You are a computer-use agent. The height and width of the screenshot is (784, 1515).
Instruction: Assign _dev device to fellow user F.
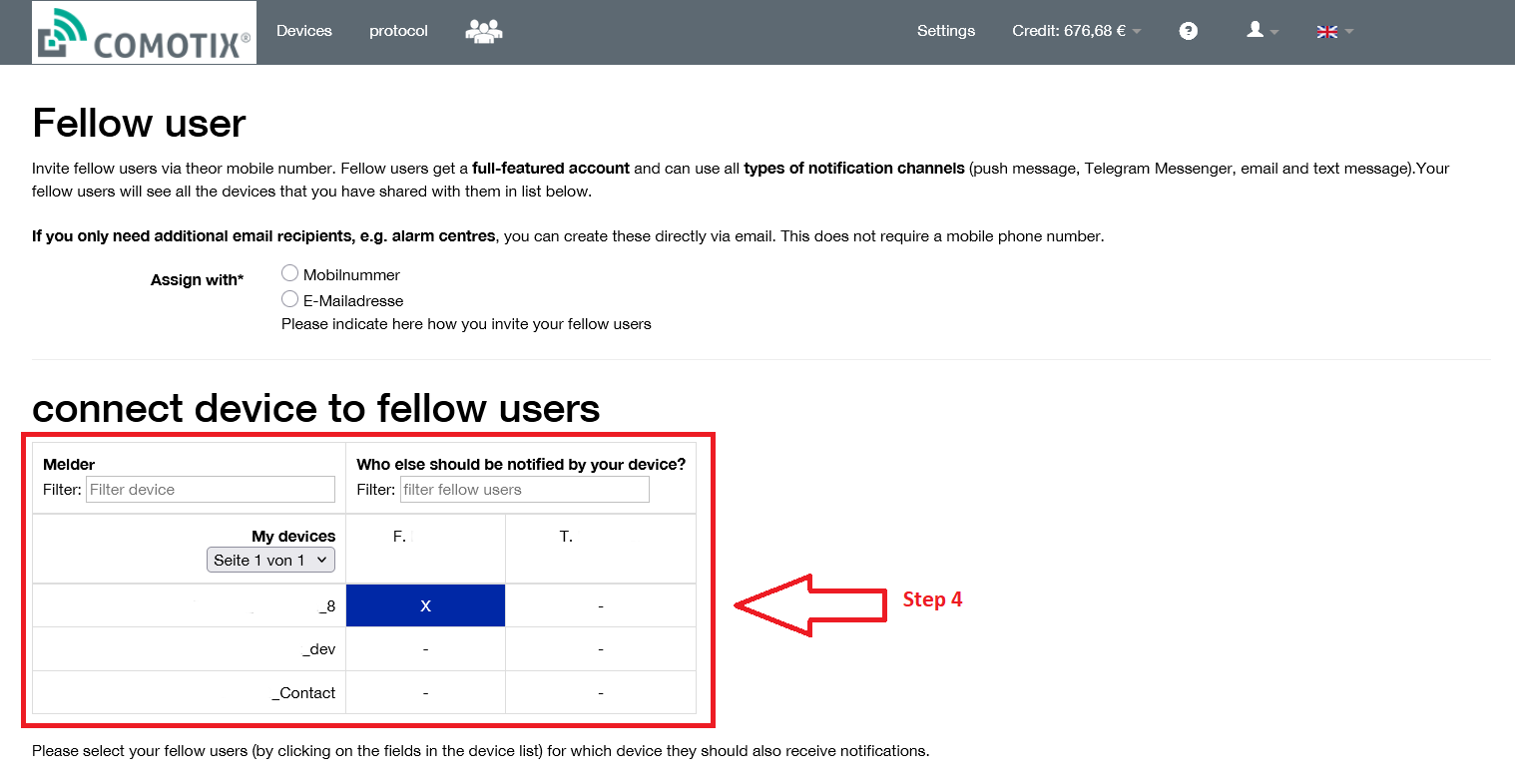pos(425,649)
